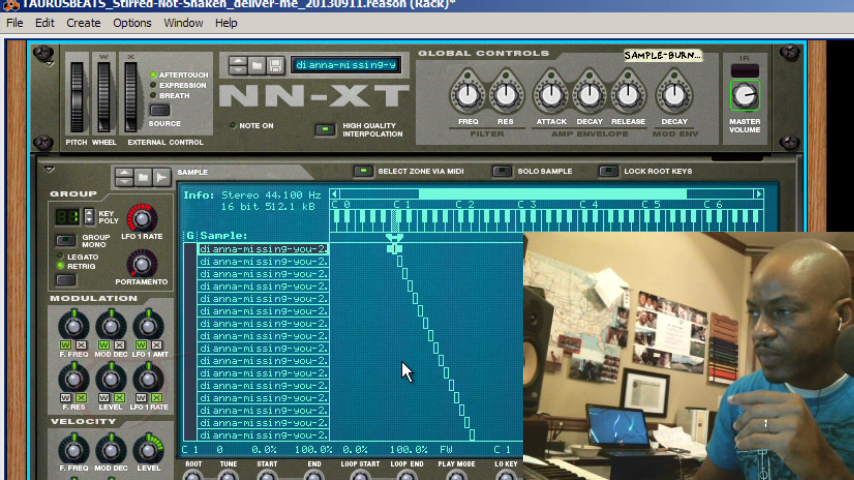The image size is (854, 480).
Task: Click the modulation MOD DEC knob
Action: coord(111,326)
